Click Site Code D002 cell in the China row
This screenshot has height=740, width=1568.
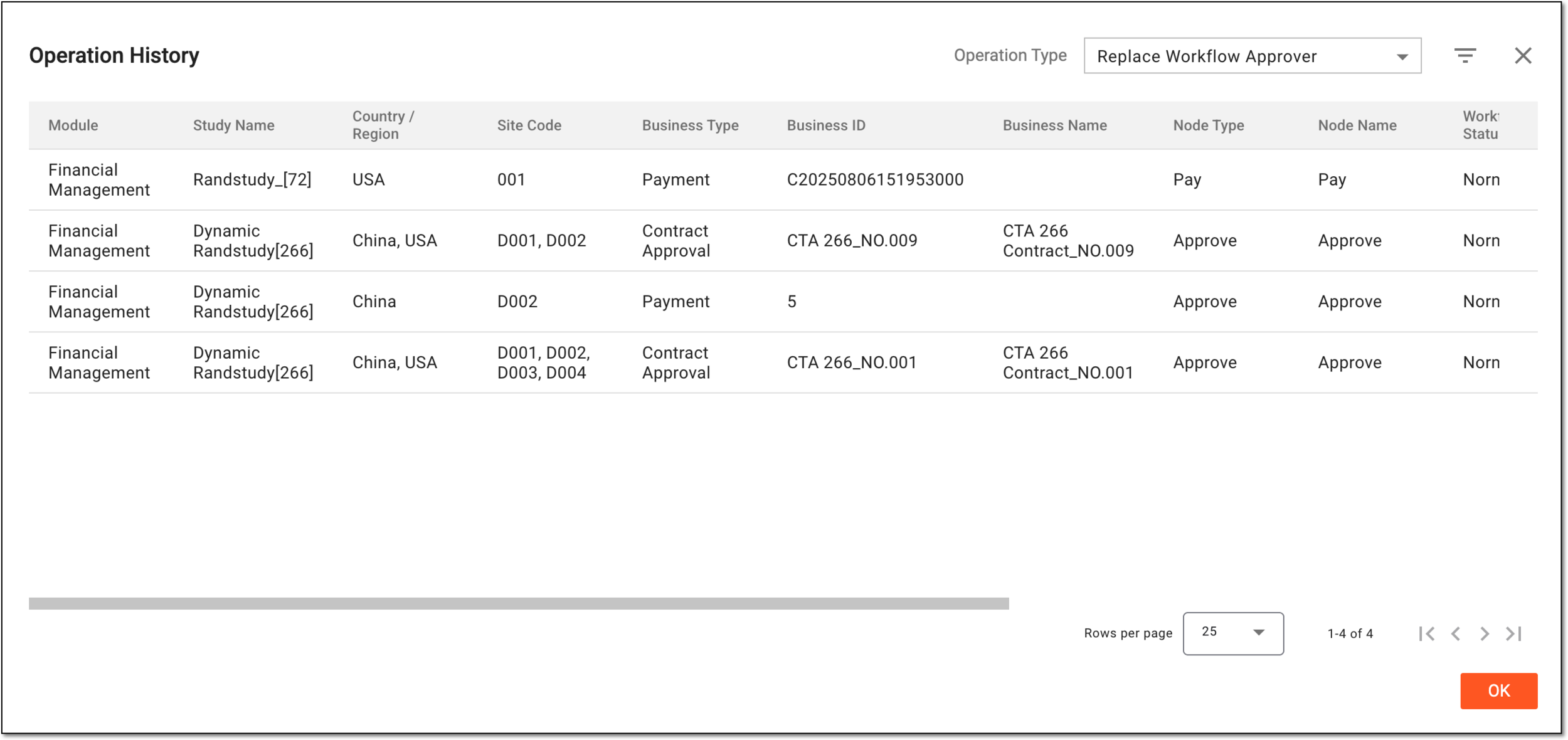tap(517, 302)
